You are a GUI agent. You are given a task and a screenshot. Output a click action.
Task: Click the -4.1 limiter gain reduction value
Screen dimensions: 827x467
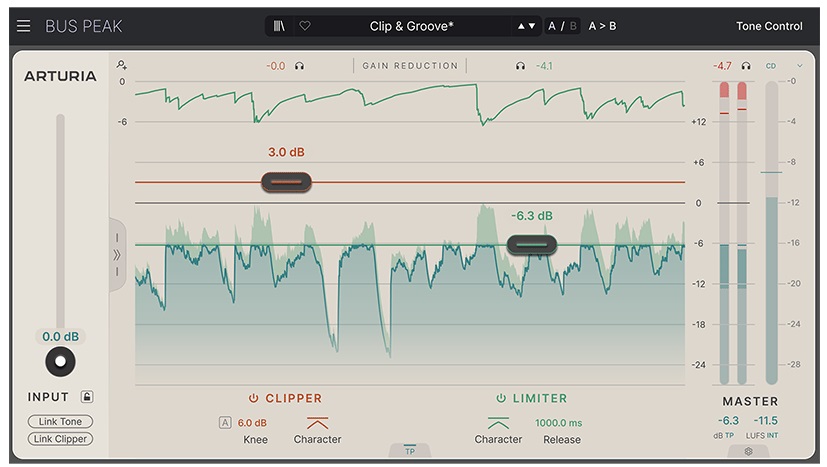544,66
